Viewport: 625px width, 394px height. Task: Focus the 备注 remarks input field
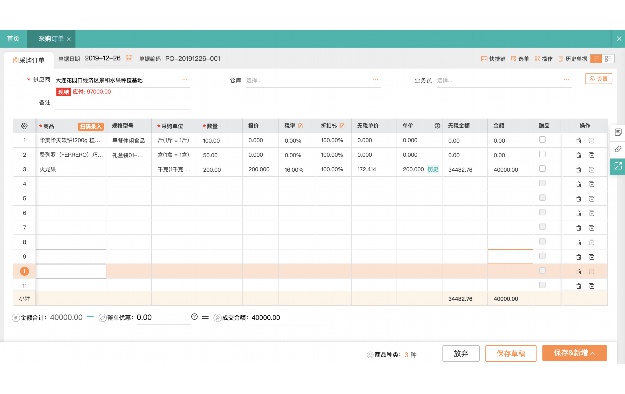[x=123, y=103]
